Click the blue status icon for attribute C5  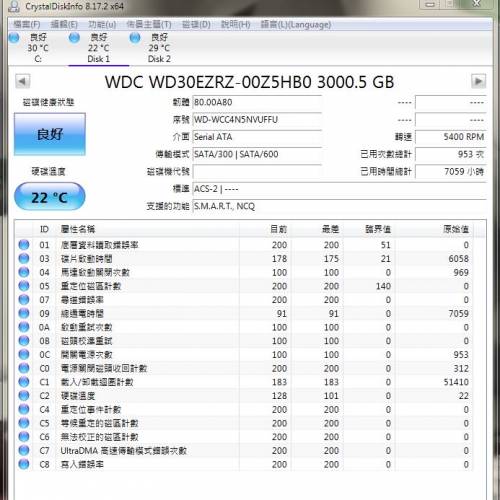tap(24, 423)
